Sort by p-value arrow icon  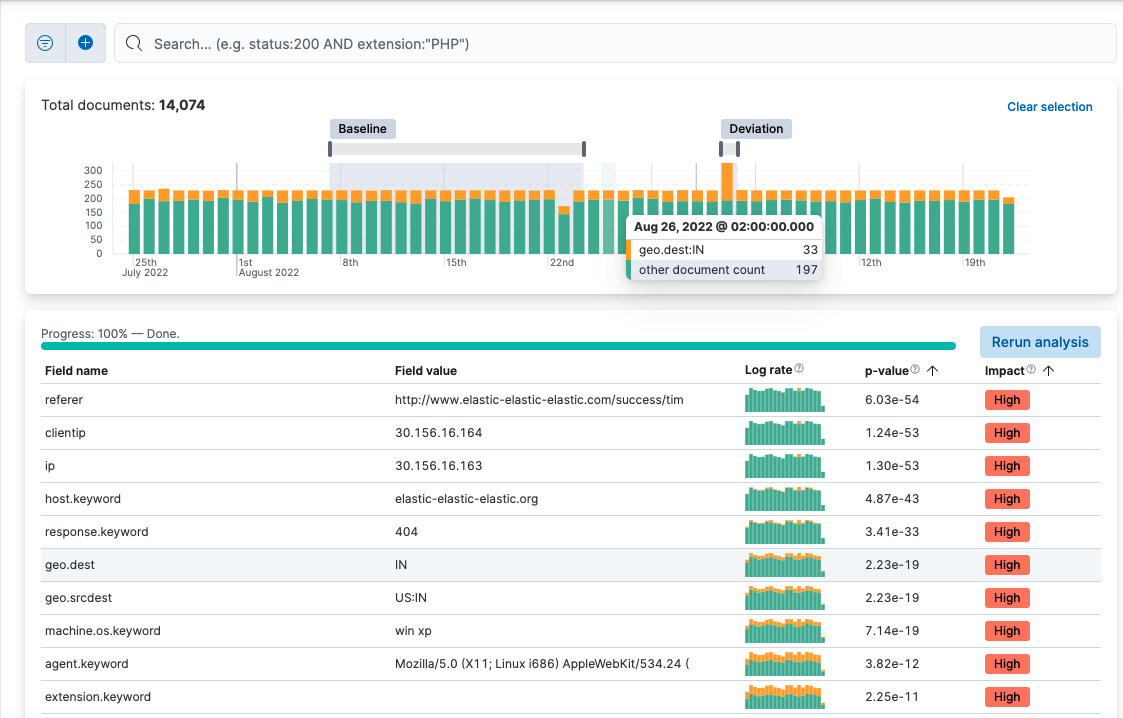pos(933,371)
